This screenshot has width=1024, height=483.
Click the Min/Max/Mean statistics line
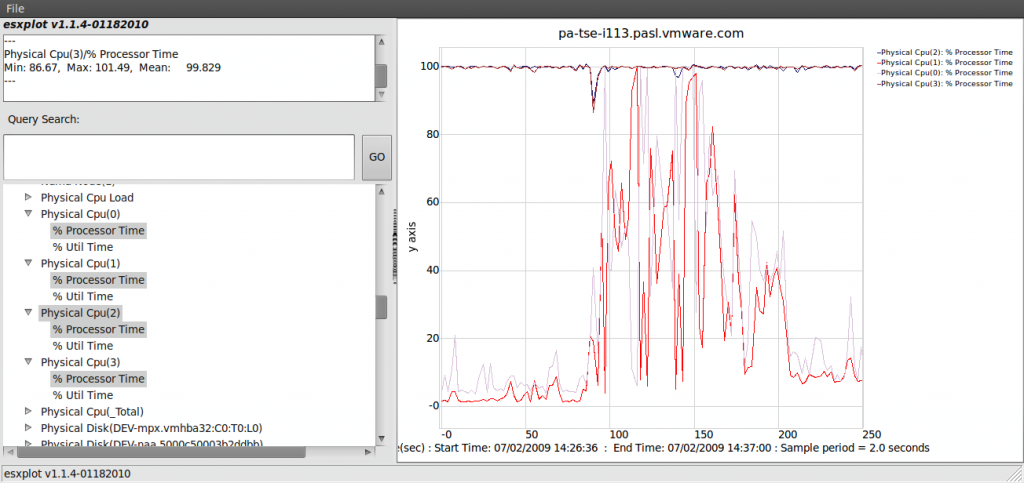click(x=112, y=67)
